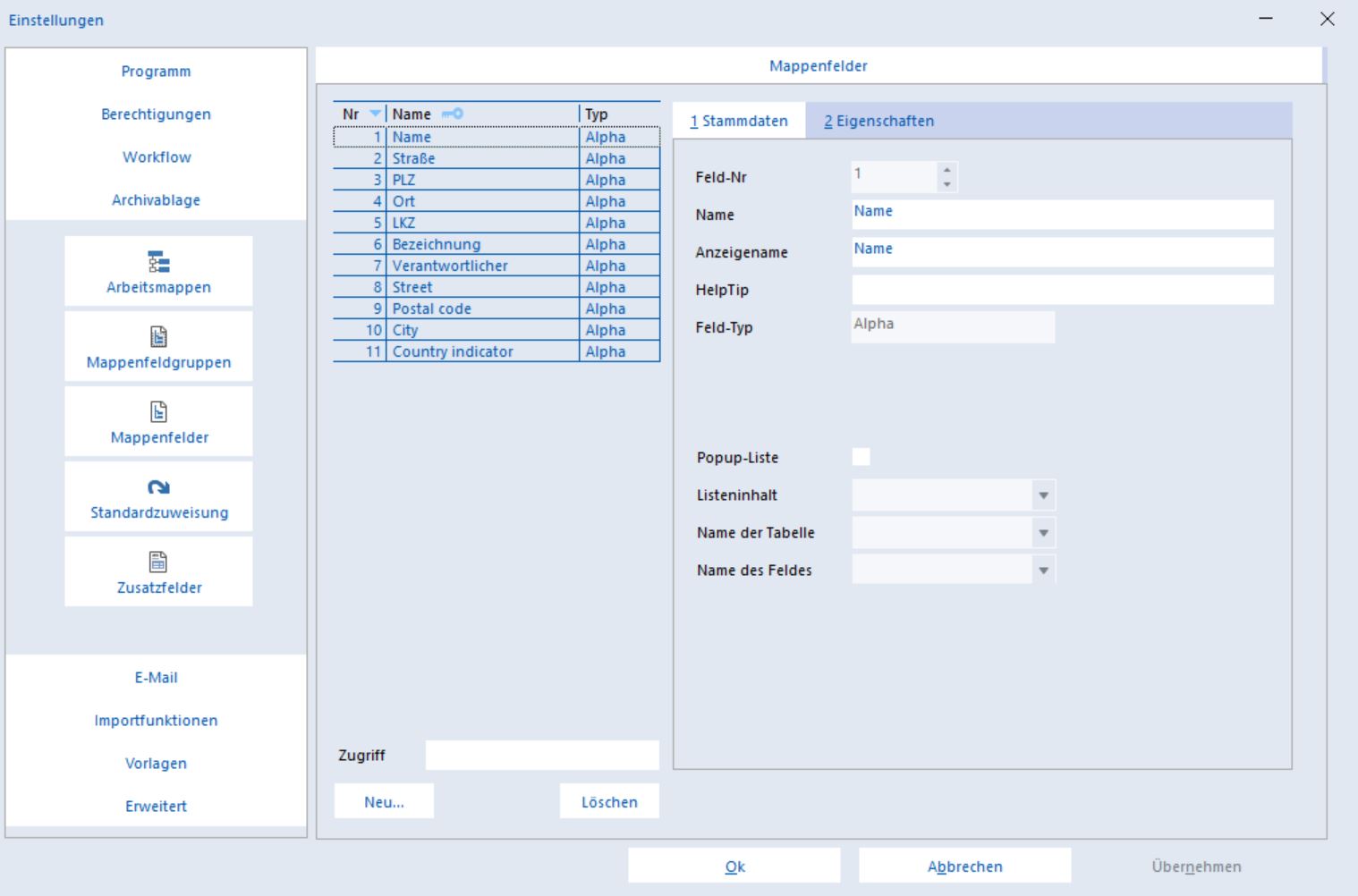This screenshot has width=1358, height=896.
Task: Confirm with the Ok button
Action: coord(734,866)
